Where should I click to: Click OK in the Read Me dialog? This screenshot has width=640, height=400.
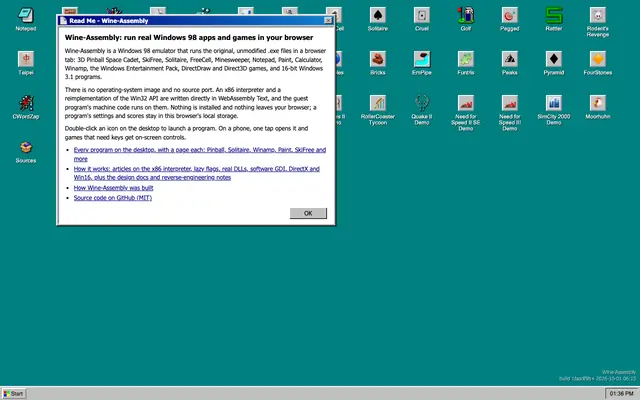(308, 213)
